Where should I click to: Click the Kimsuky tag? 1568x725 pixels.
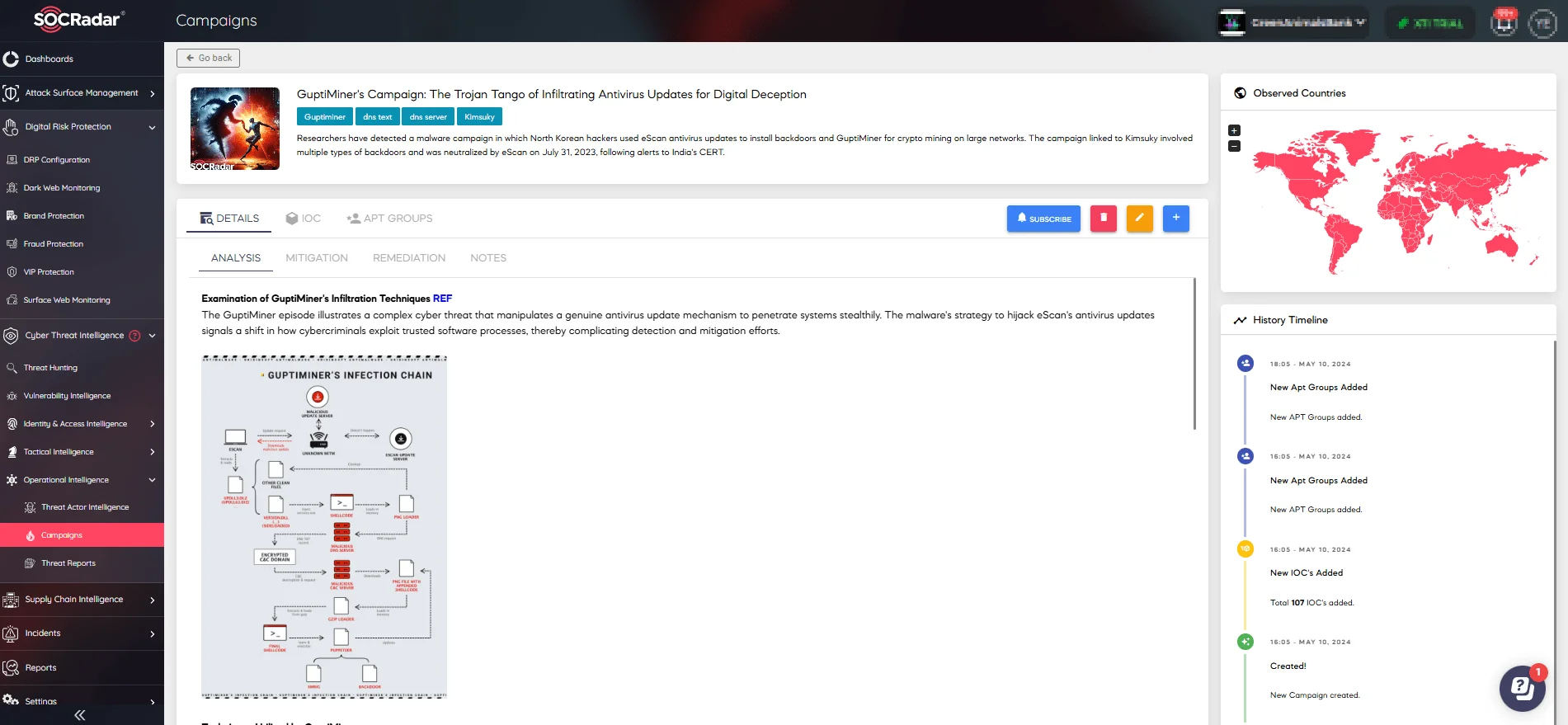(479, 117)
